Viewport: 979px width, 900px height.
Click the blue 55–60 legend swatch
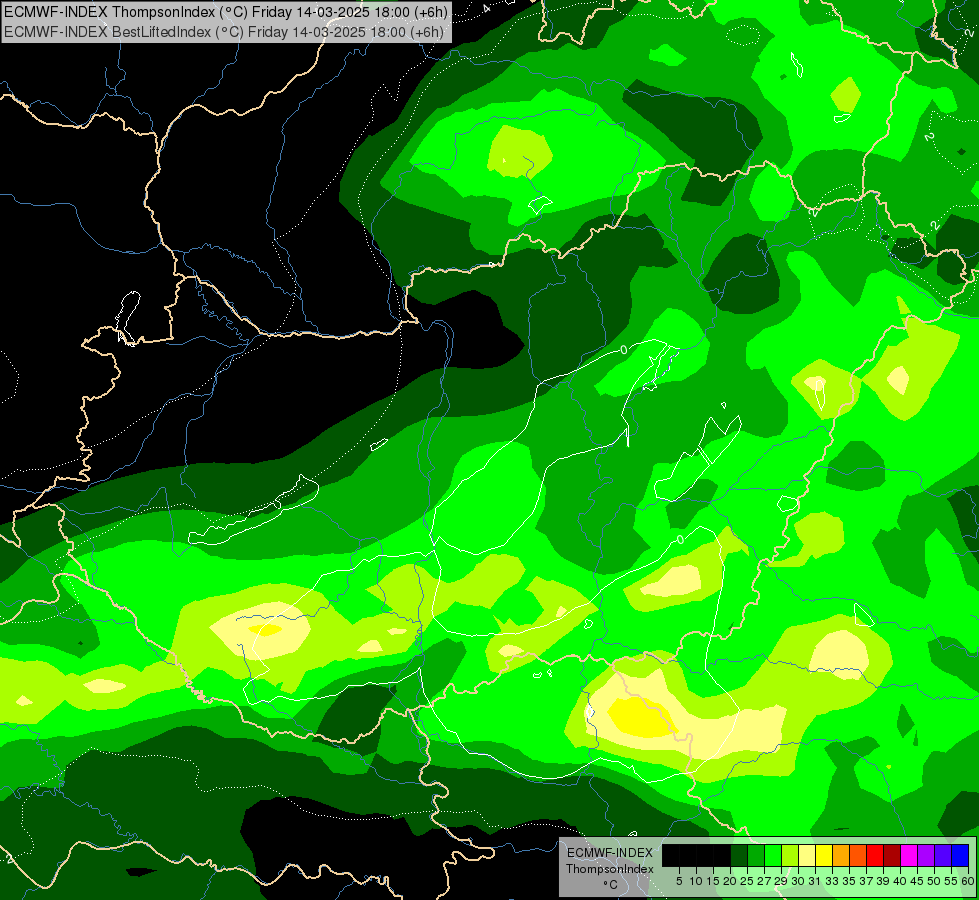[x=960, y=855]
